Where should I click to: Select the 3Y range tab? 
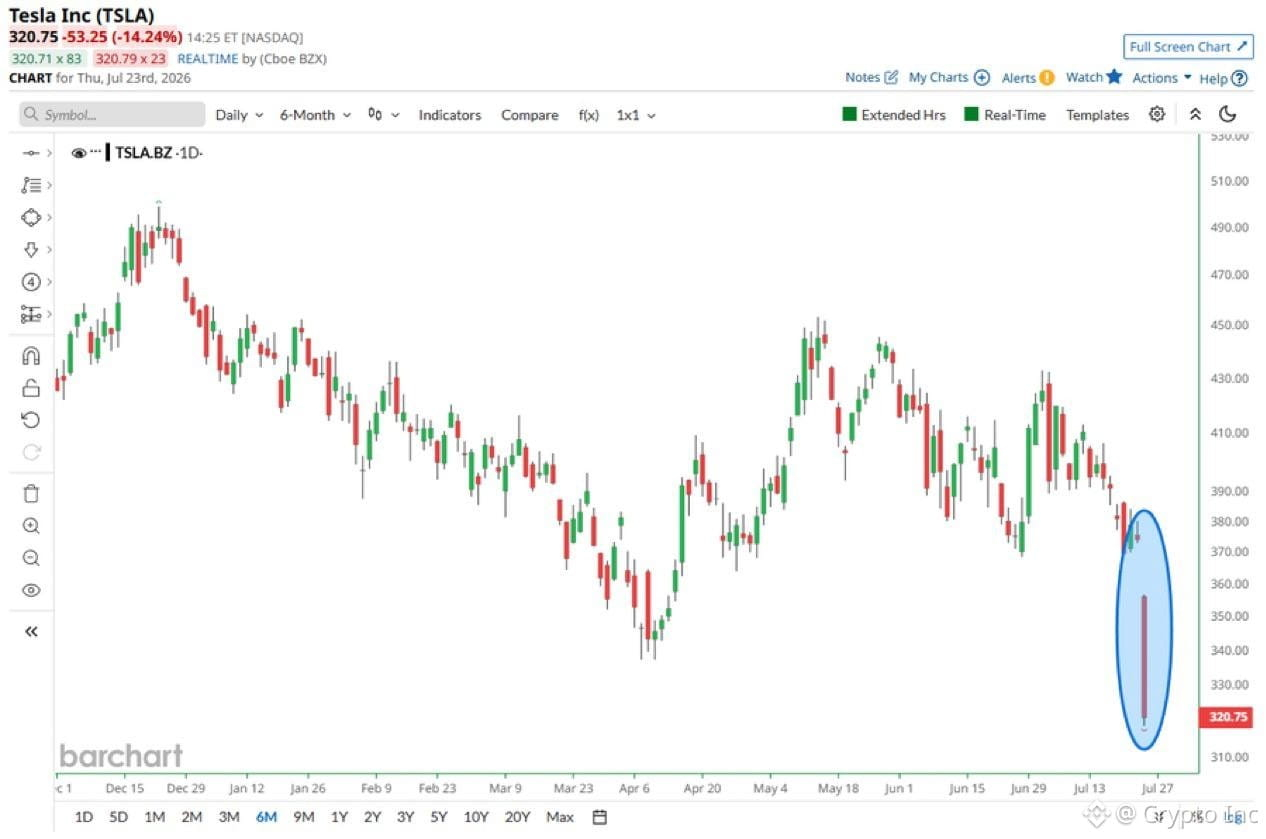(x=405, y=817)
